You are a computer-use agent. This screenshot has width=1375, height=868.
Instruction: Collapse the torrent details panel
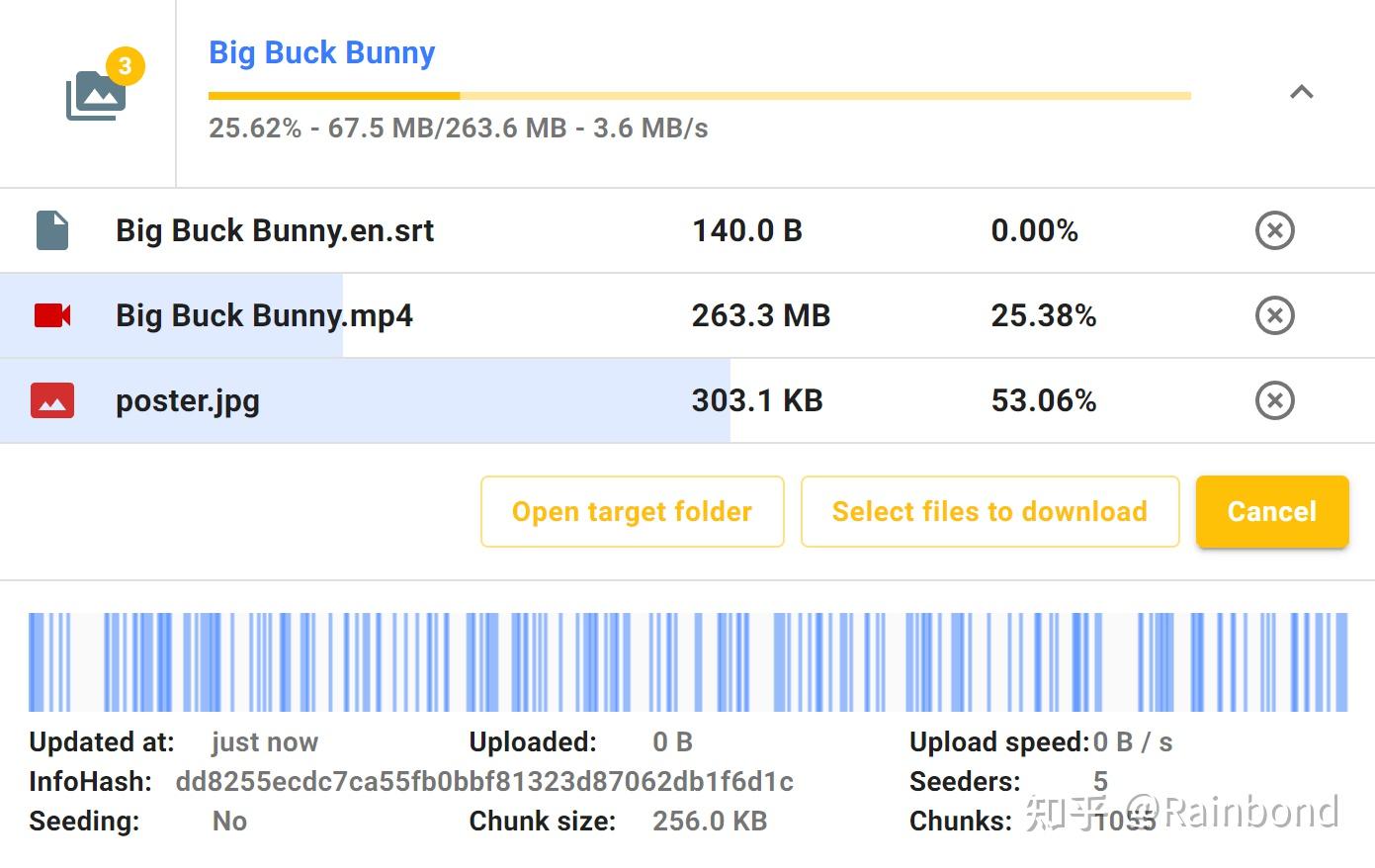coord(1303,92)
